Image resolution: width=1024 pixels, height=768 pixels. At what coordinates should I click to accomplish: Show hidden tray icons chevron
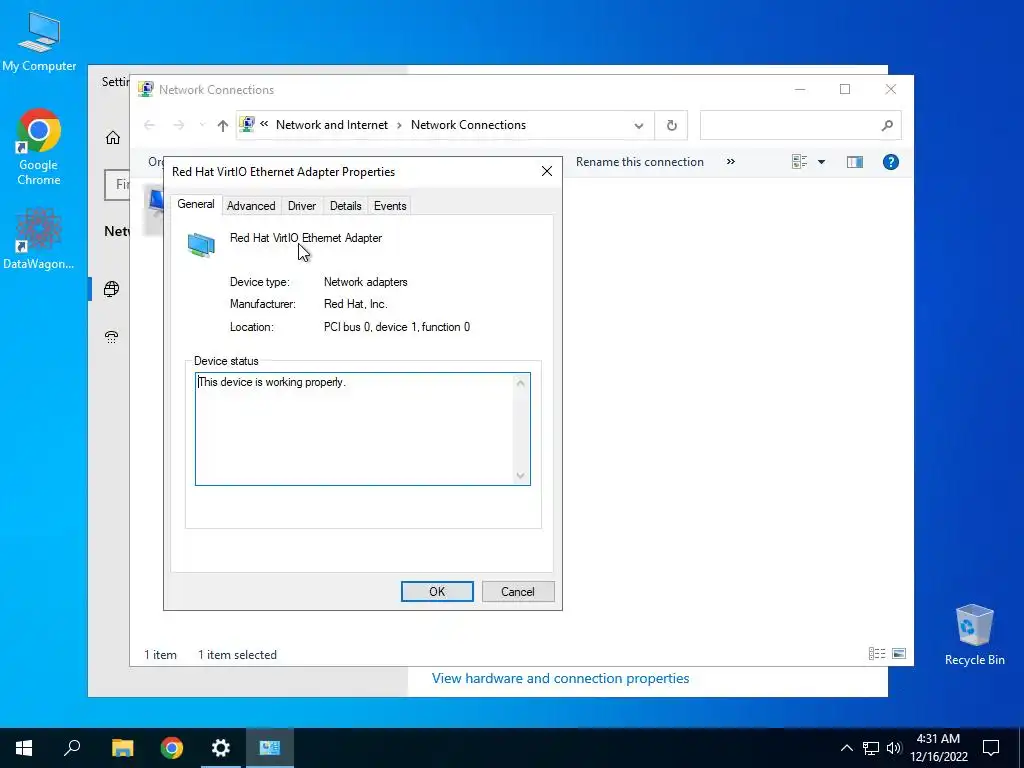(x=846, y=748)
